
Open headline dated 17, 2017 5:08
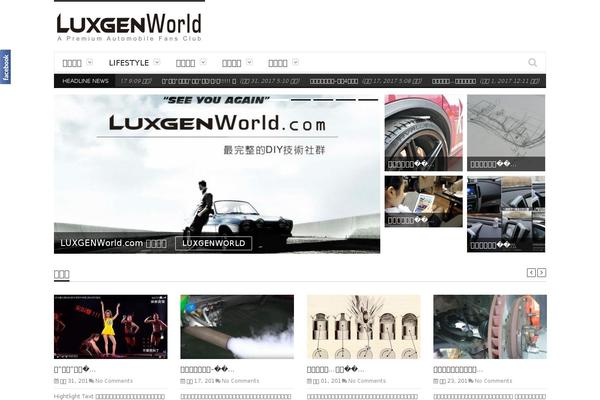pyautogui.click(x=365, y=81)
